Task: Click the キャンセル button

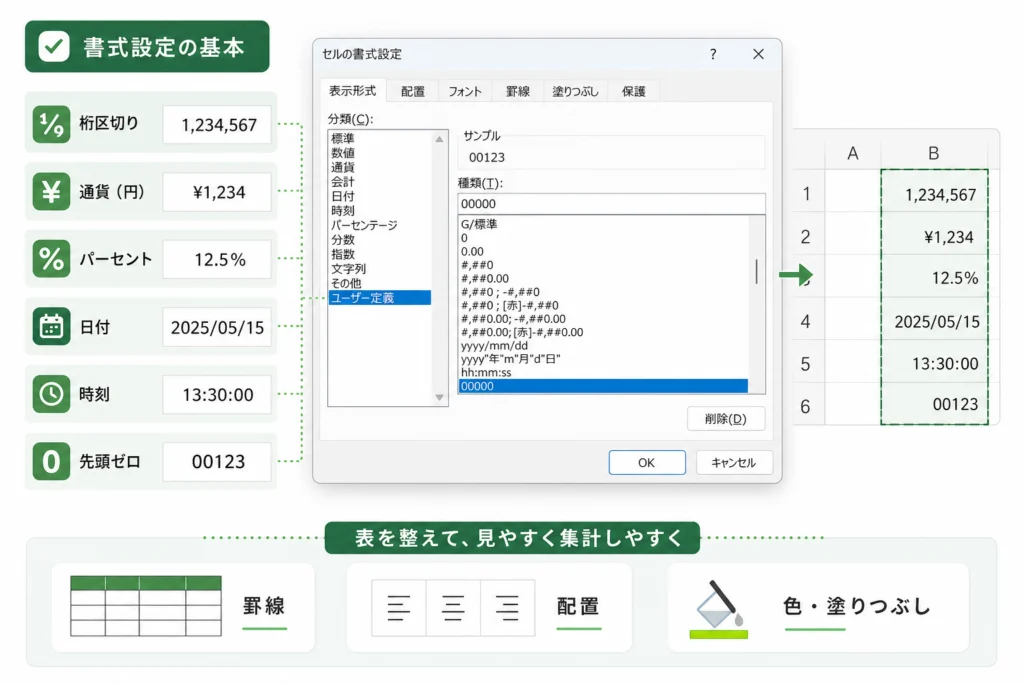Action: point(734,462)
